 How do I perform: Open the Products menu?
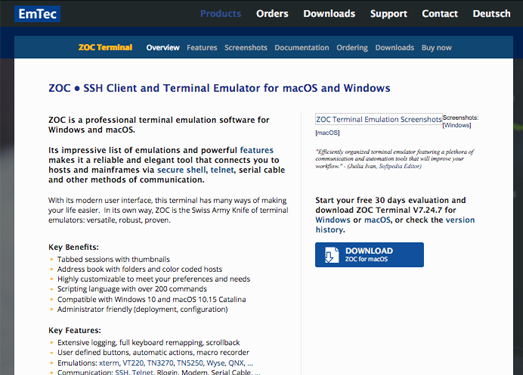220,14
